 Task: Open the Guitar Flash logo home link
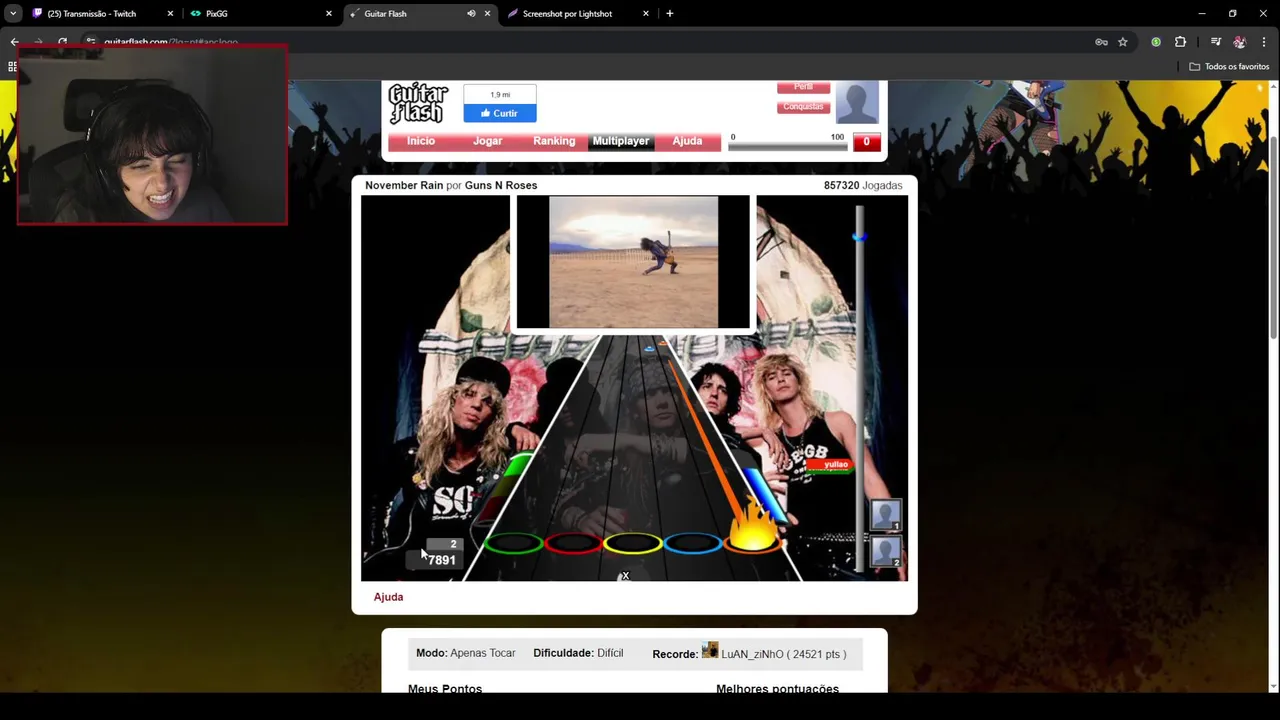tap(418, 103)
